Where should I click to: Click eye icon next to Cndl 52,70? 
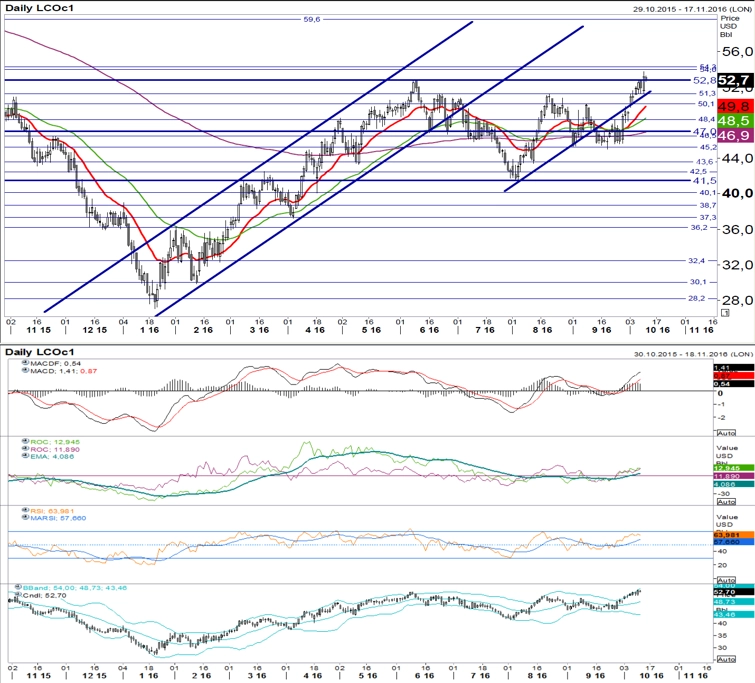(x=18, y=595)
